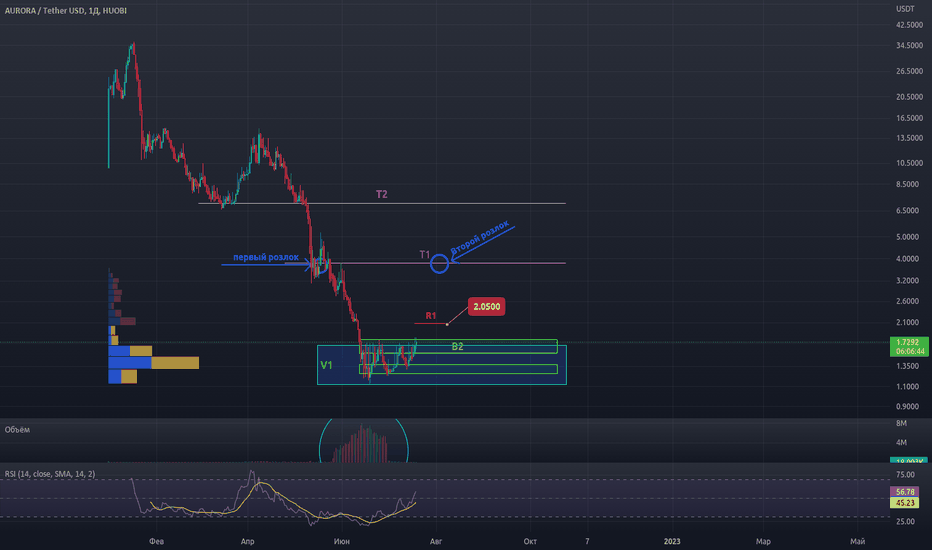Click the V1 zone label
Viewport: 932px width, 550px height.
pyautogui.click(x=326, y=365)
